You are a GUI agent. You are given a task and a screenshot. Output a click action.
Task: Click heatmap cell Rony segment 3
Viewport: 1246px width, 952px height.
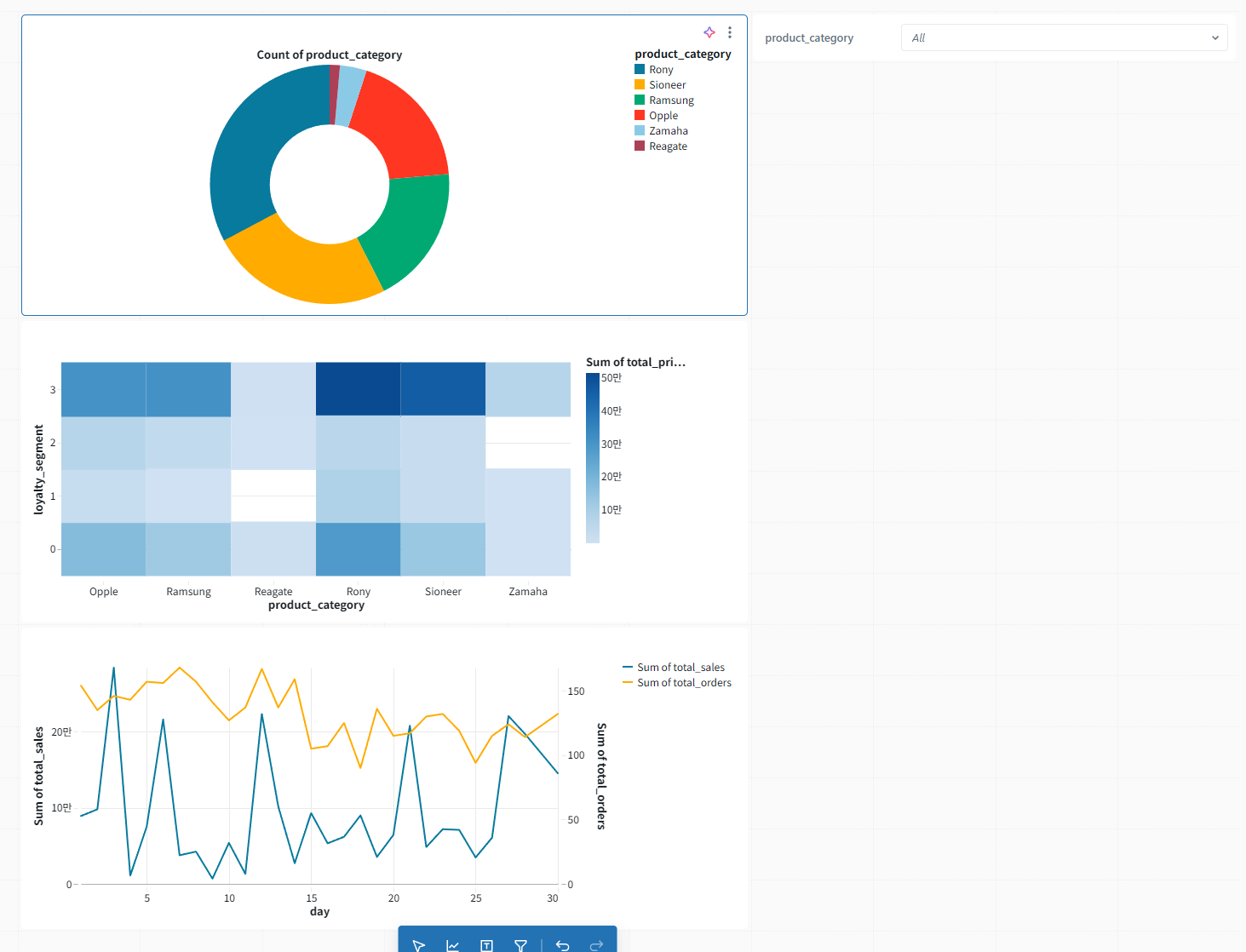(359, 389)
